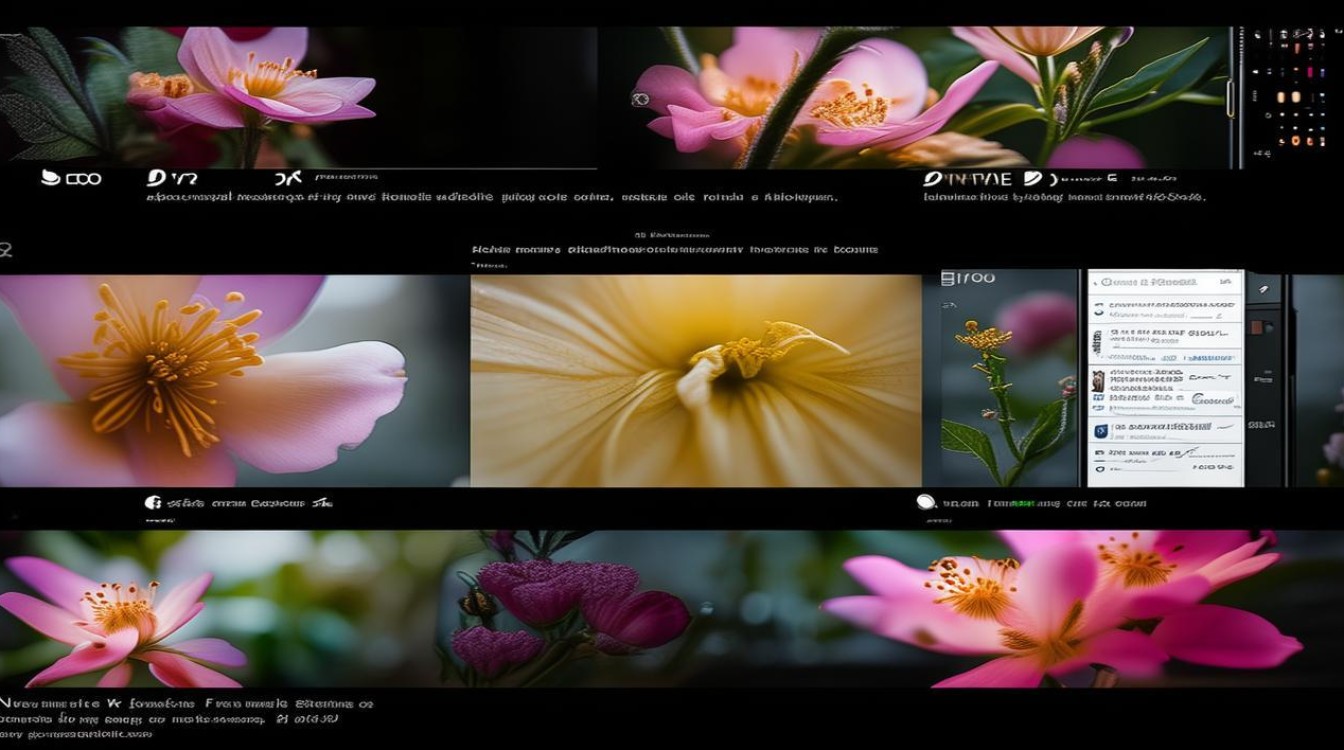
Task: Click the circular avatar icon beside the bottom-right caption
Action: coord(925,502)
